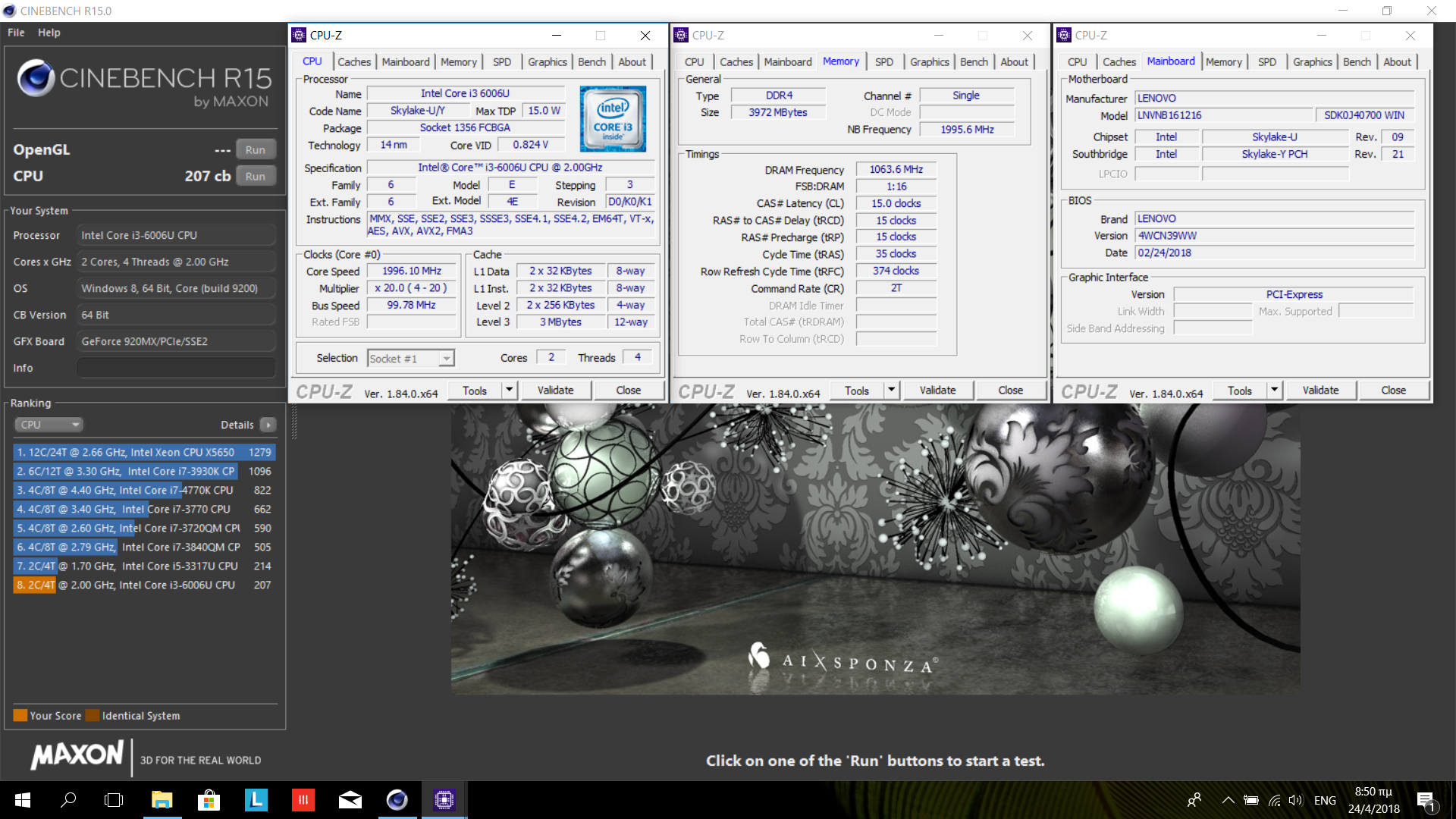Open Microsoft Store taskbar icon
Screen dimensions: 1456x819
[x=209, y=800]
